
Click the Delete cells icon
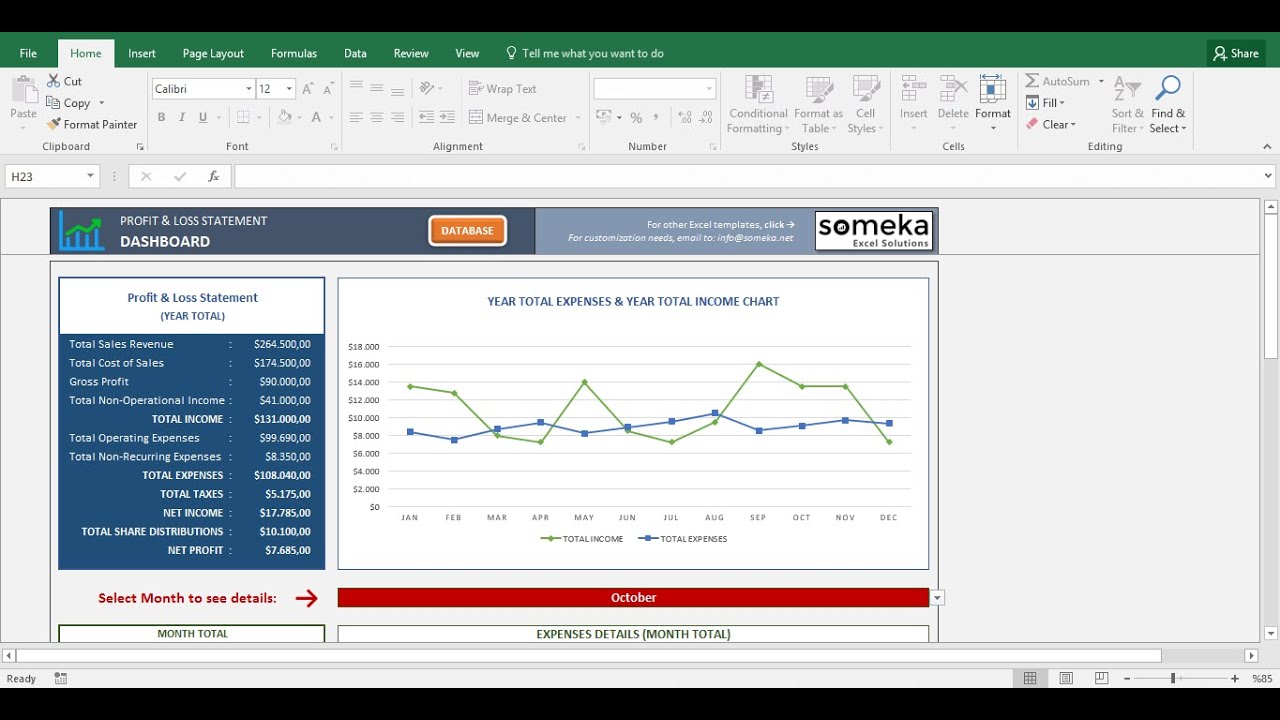(x=953, y=89)
